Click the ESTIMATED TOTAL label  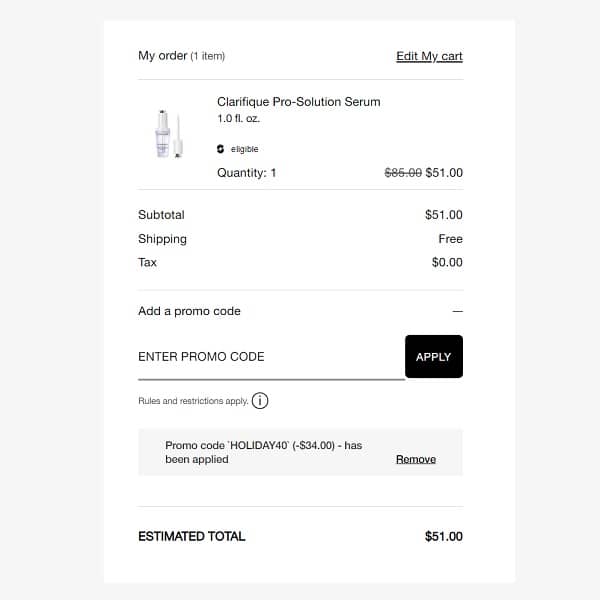pyautogui.click(x=191, y=536)
